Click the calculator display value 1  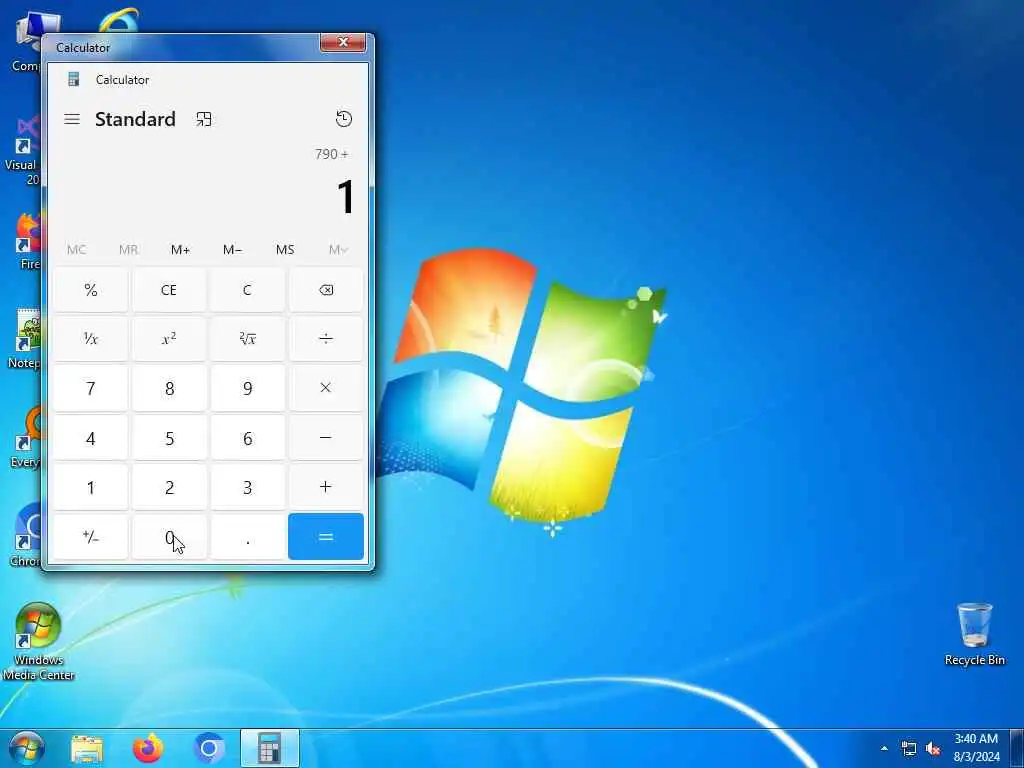(x=345, y=197)
